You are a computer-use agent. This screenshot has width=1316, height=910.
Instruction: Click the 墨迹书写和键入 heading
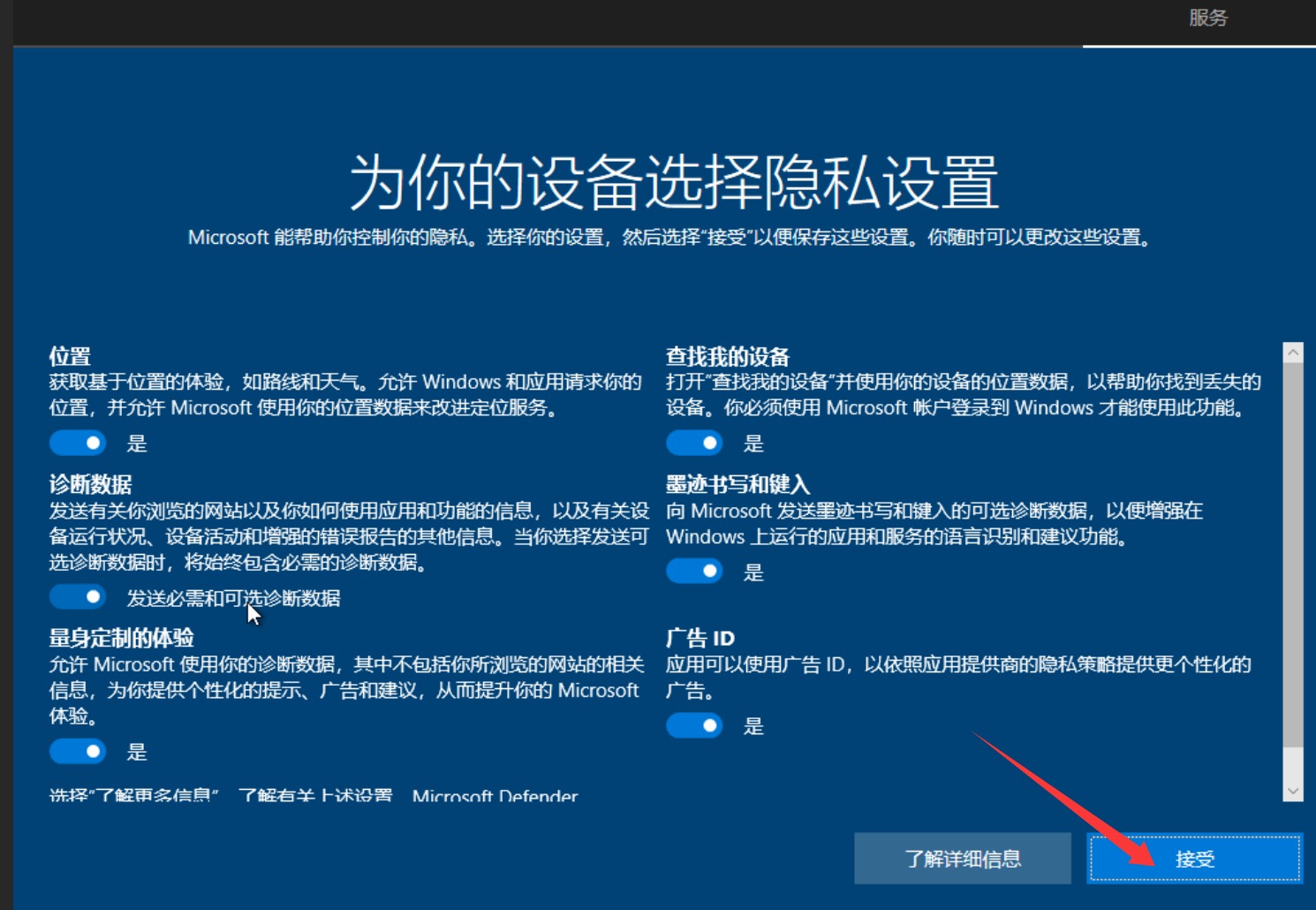(737, 484)
